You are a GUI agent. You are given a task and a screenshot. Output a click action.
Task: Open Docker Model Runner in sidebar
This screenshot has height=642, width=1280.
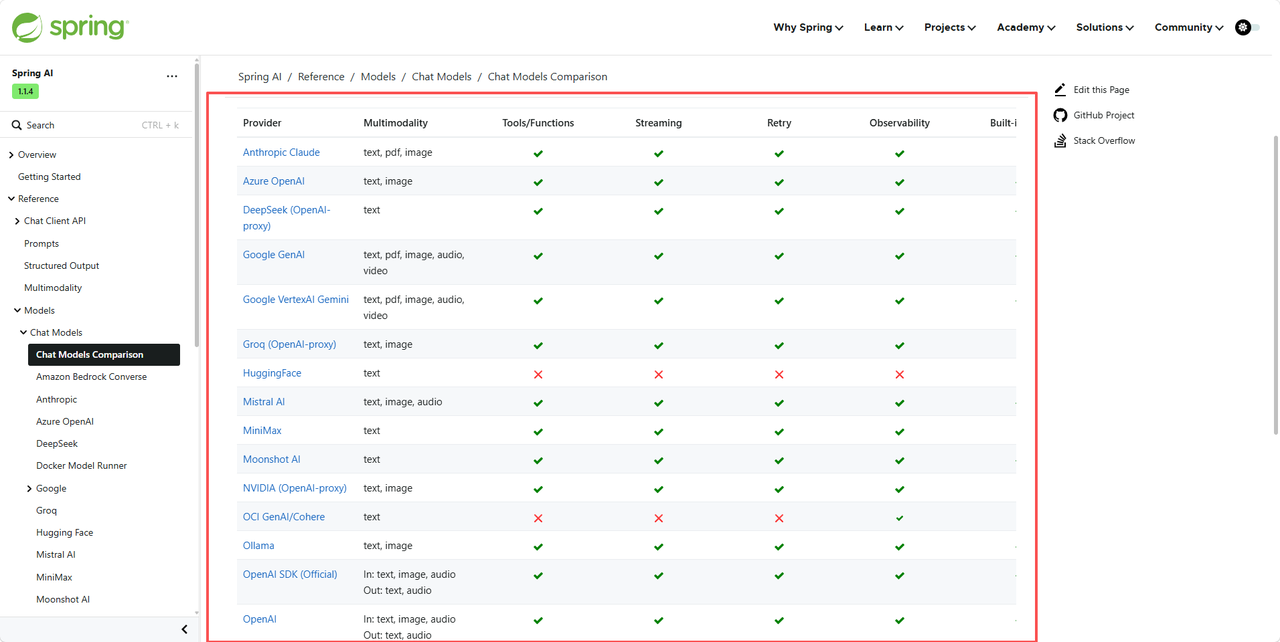coord(81,466)
